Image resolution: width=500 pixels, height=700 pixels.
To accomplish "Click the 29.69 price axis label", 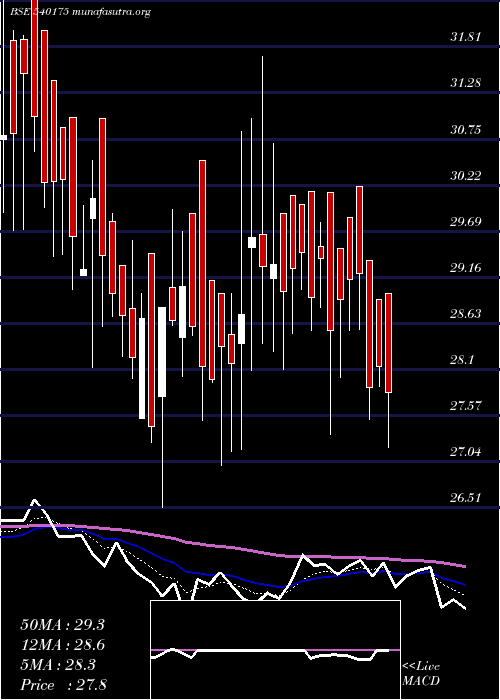I will [x=466, y=221].
